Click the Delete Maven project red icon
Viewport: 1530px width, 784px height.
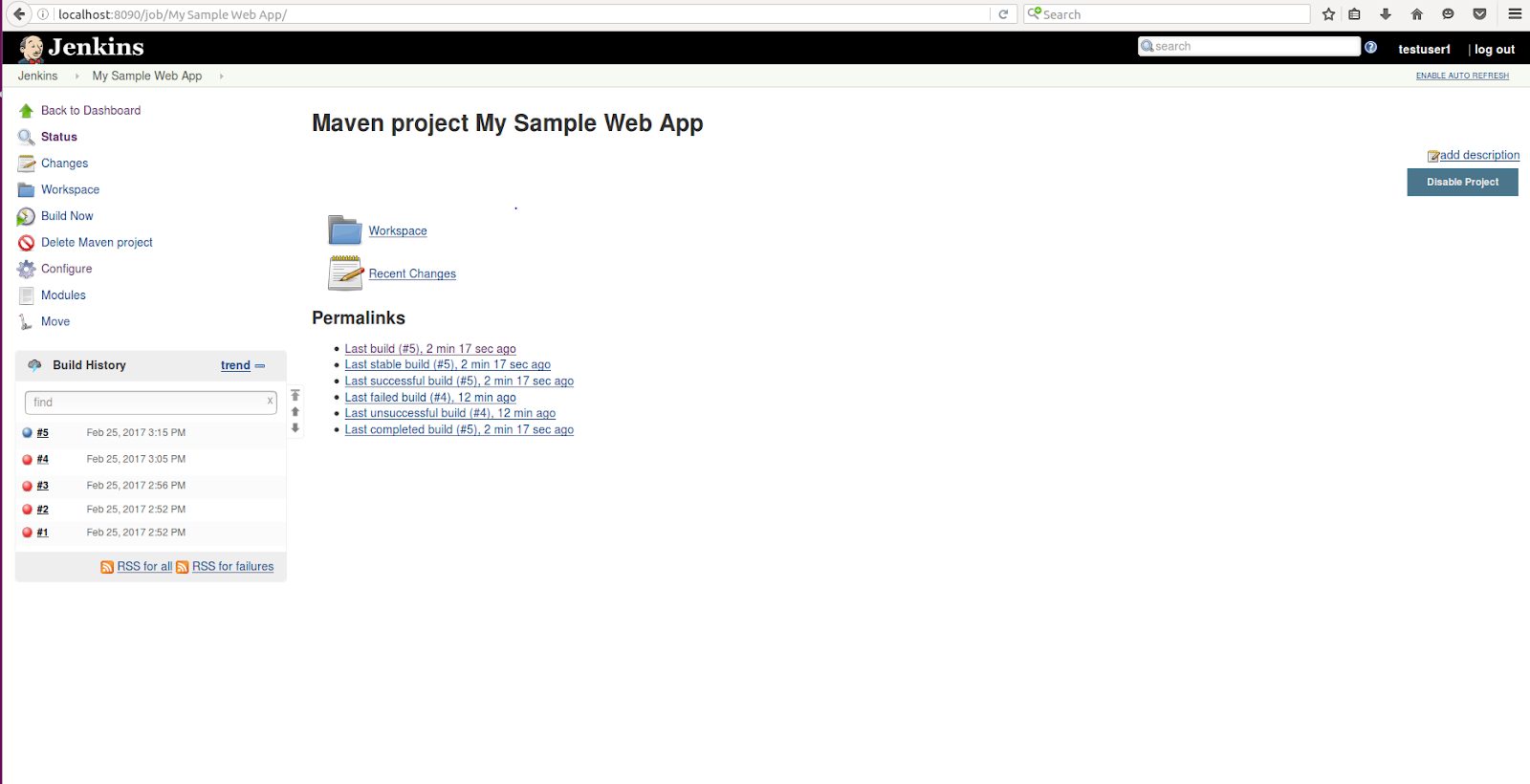[27, 243]
